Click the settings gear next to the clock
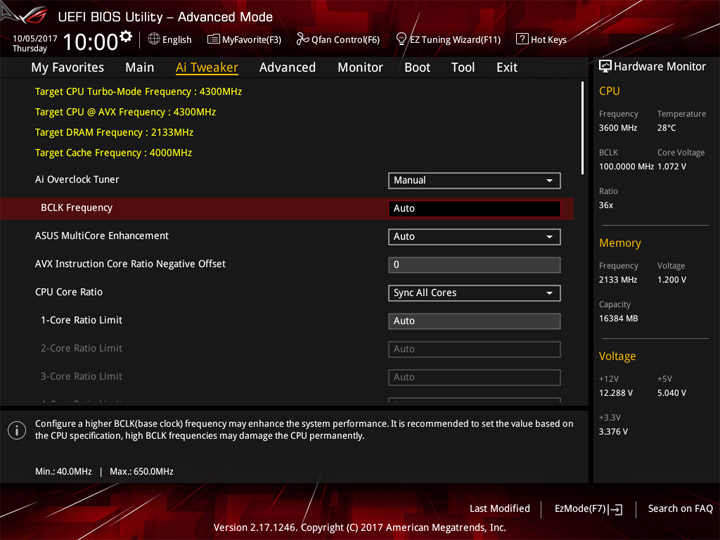The image size is (720, 540). pos(126,36)
